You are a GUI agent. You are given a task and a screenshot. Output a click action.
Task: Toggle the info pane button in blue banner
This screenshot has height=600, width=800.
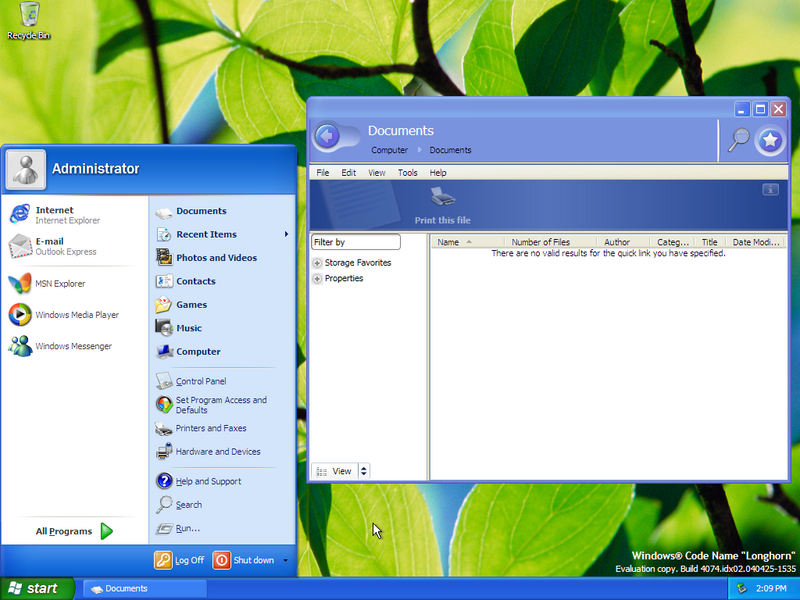[770, 190]
